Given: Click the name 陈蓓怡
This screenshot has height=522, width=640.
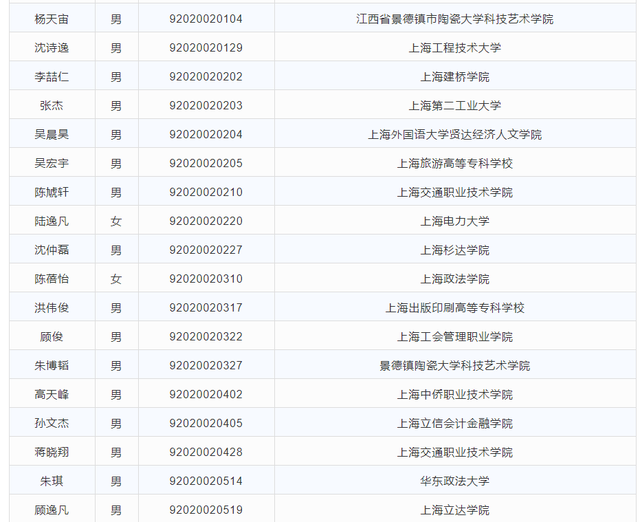Looking at the screenshot, I should tap(51, 279).
